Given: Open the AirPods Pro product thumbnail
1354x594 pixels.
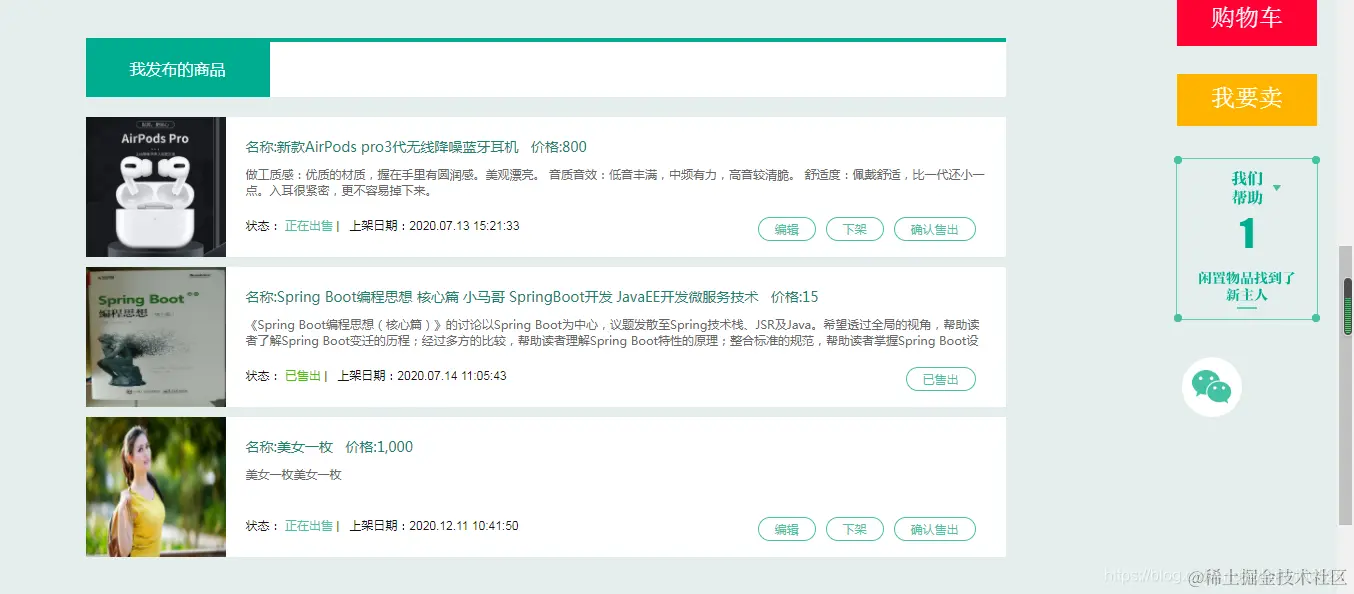Looking at the screenshot, I should (x=156, y=187).
